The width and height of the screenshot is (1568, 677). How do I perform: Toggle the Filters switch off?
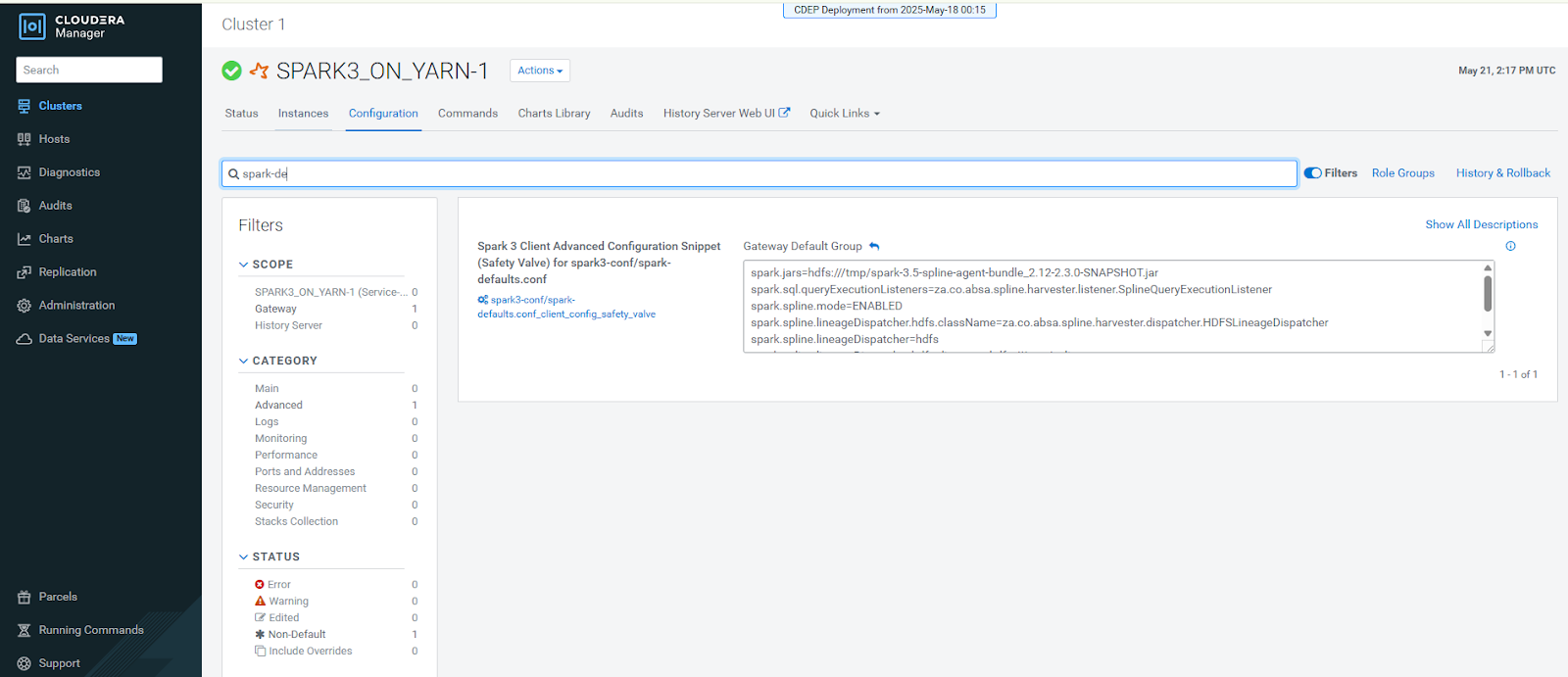[x=1313, y=173]
